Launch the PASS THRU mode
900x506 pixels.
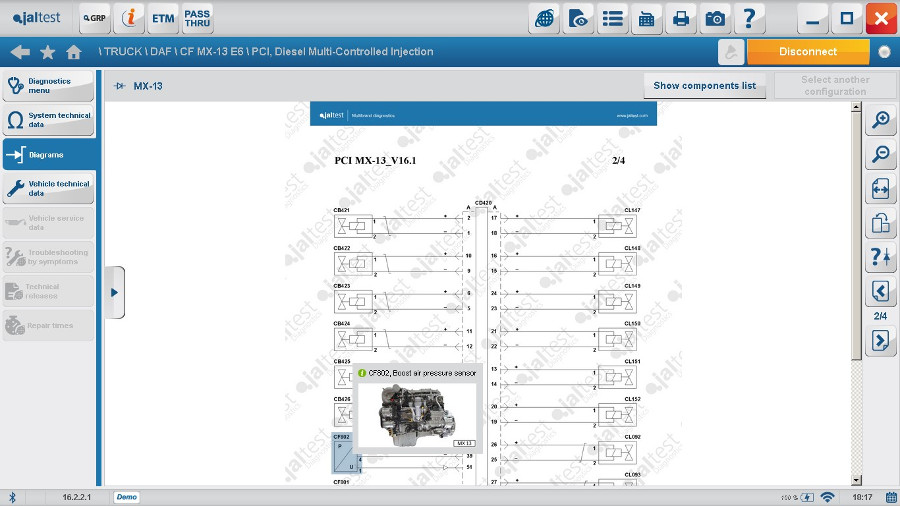(197, 18)
